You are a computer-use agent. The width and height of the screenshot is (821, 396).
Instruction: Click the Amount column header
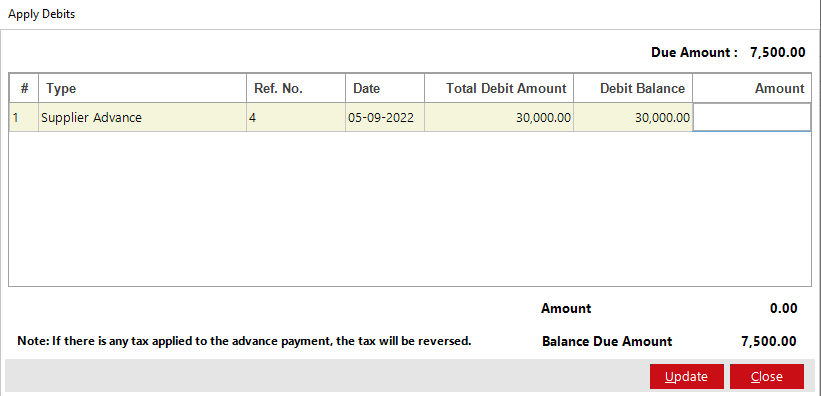point(751,89)
